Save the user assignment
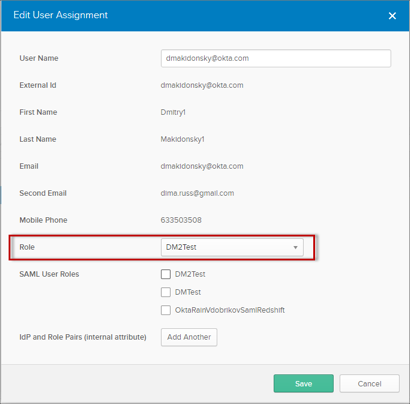The image size is (410, 404). (x=304, y=384)
